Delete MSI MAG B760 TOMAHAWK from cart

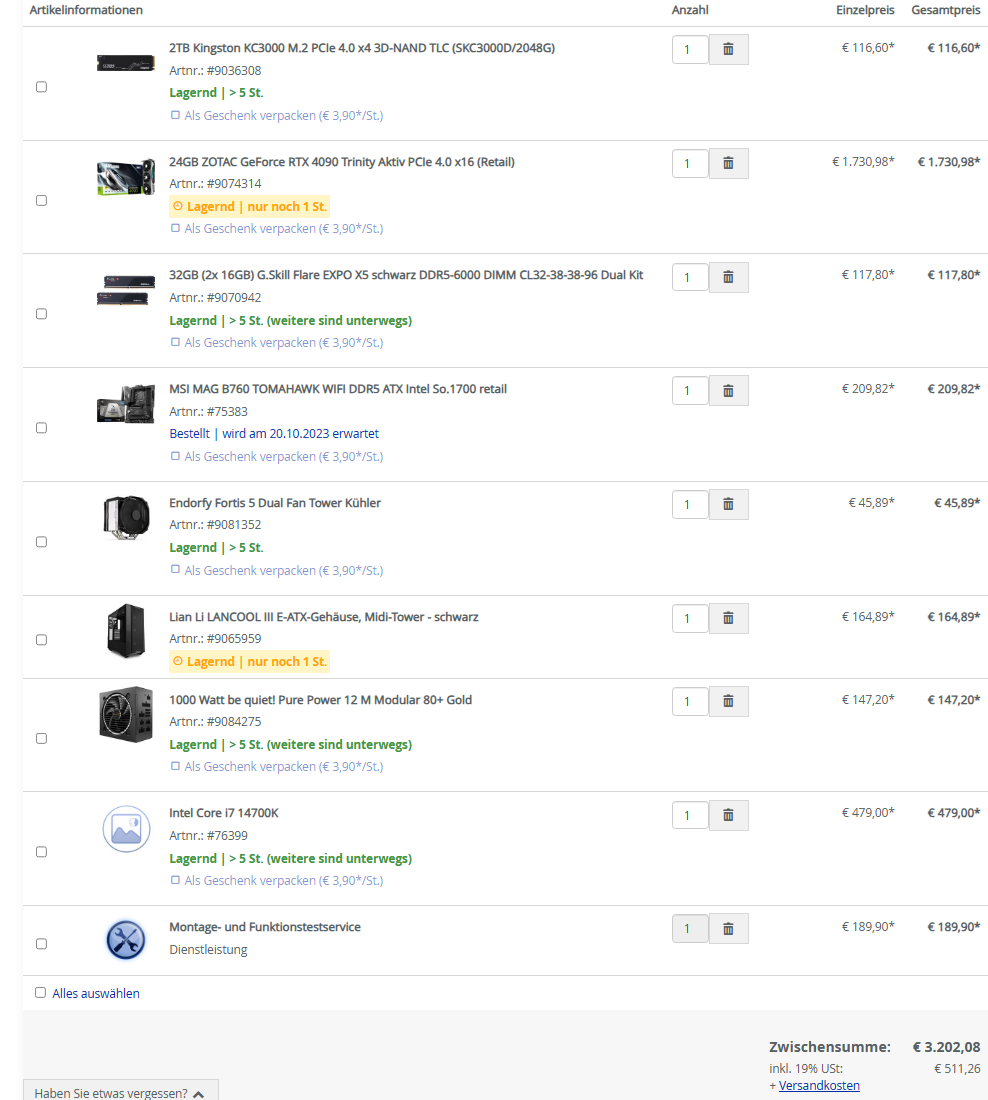pos(728,391)
